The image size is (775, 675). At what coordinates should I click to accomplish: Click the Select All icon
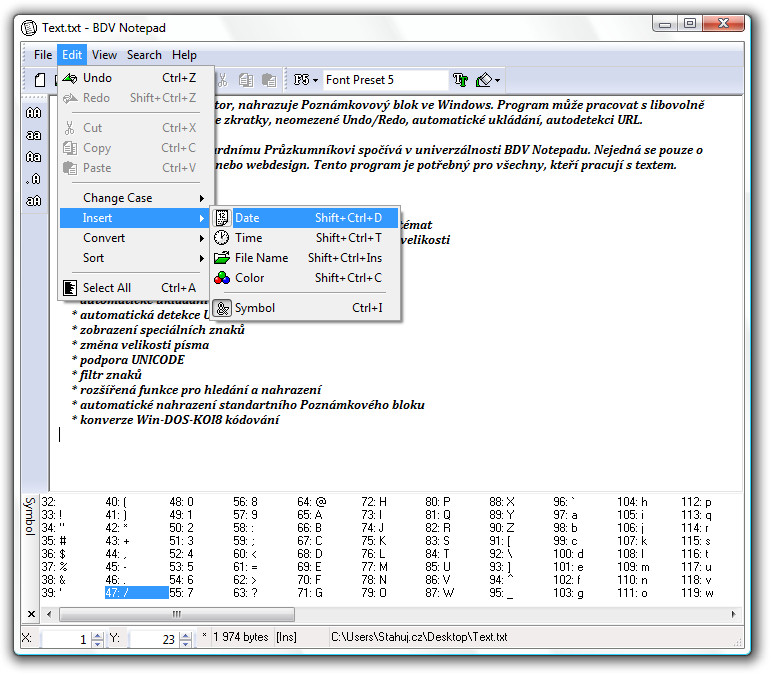click(70, 288)
